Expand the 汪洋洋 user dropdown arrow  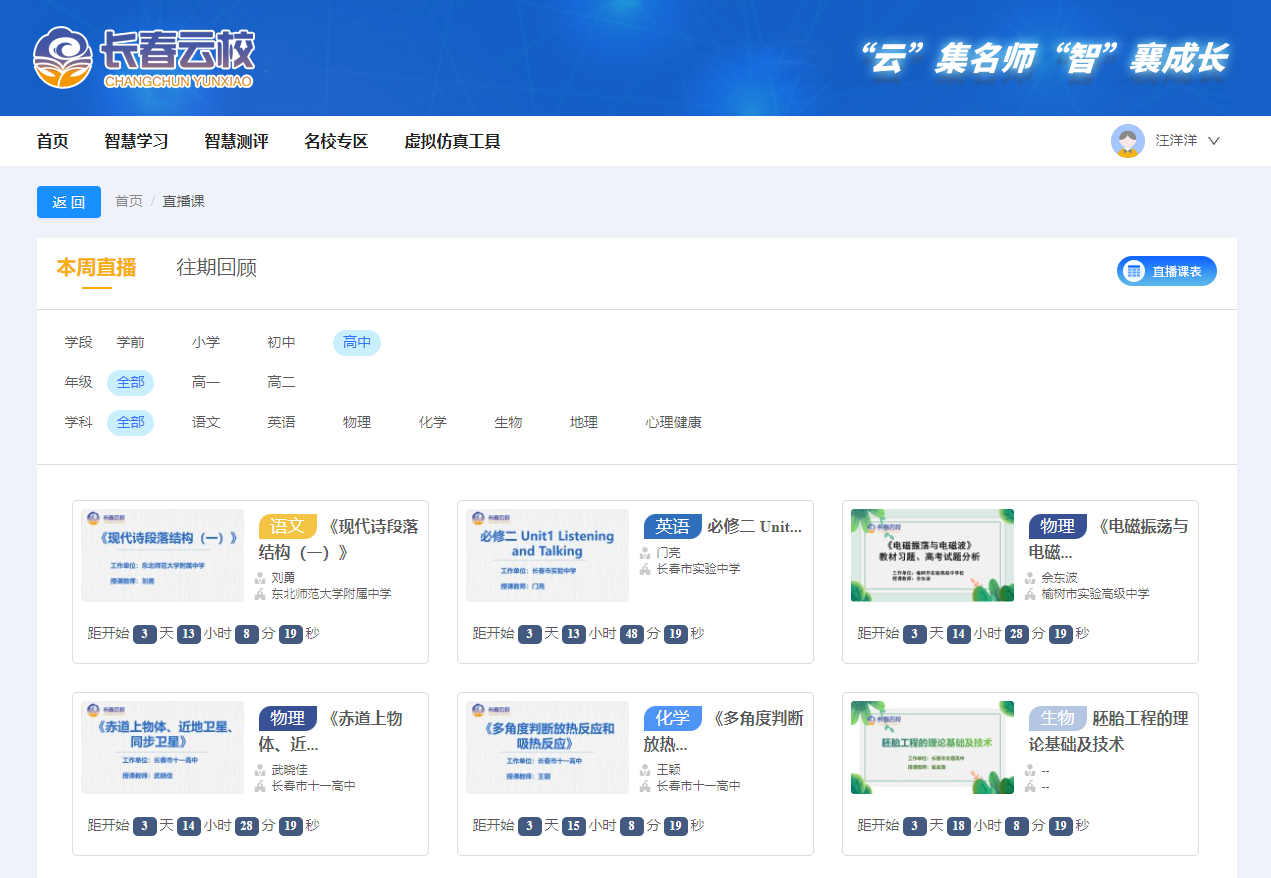tap(1214, 141)
